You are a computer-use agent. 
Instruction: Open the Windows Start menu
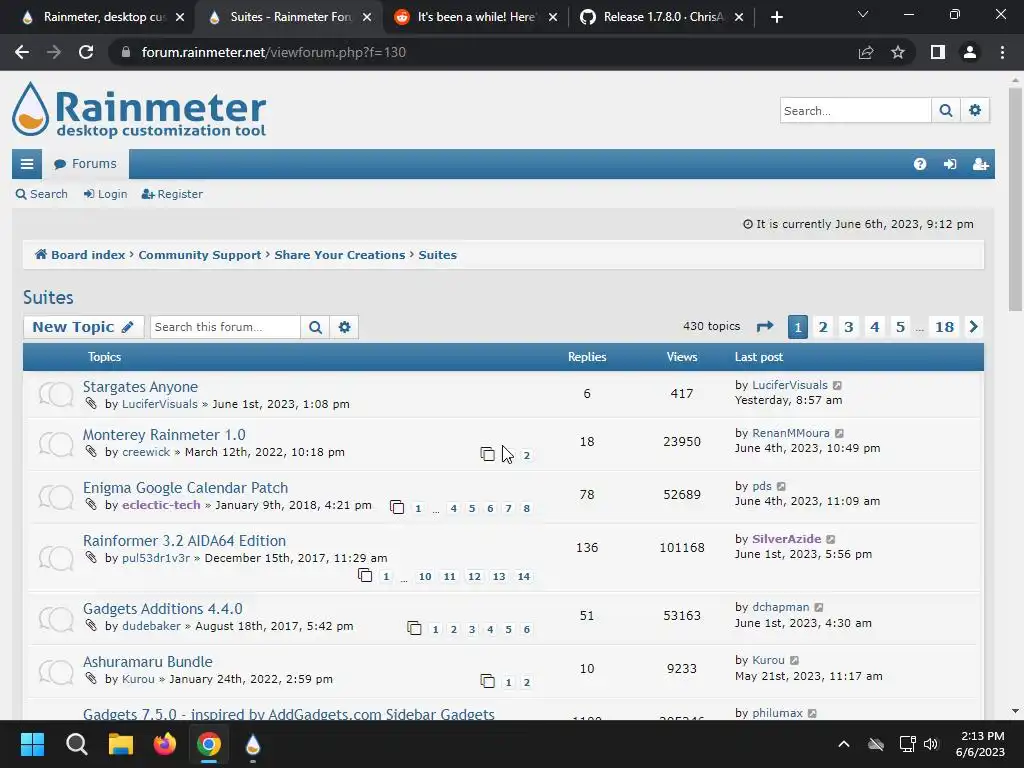tap(32, 744)
